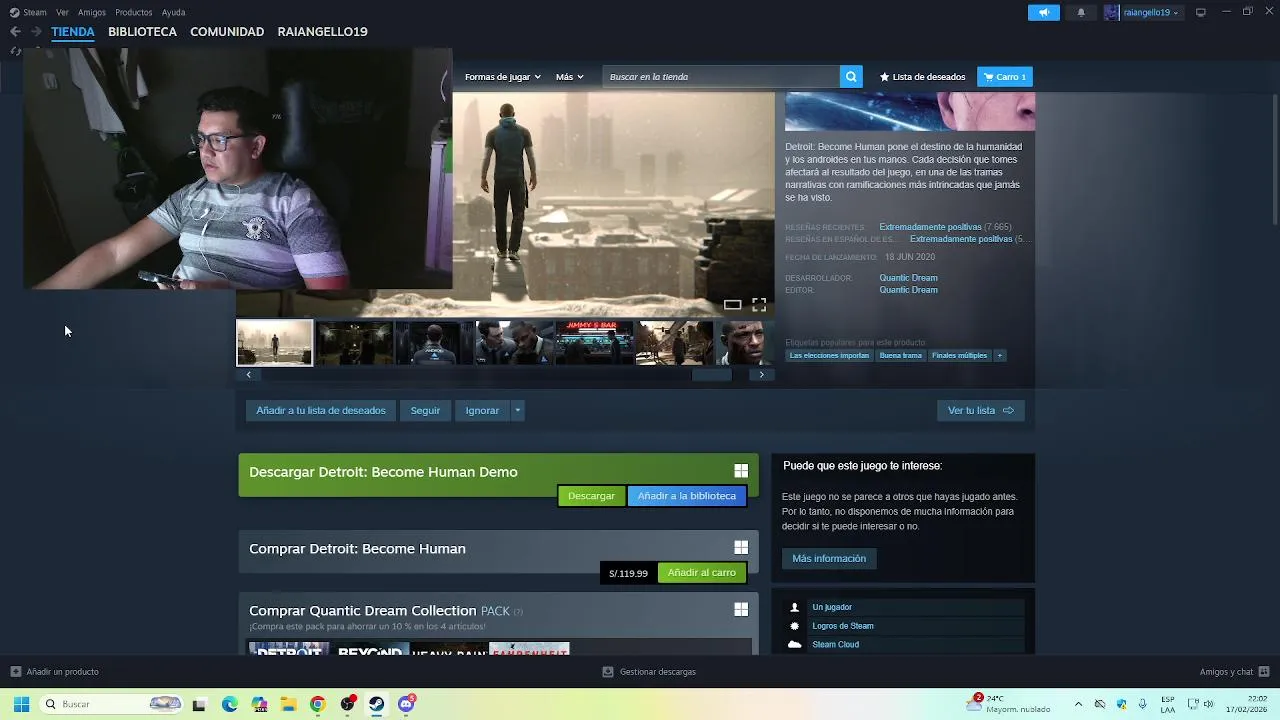1280x720 pixels.
Task: Click the Ignorar button
Action: (482, 410)
